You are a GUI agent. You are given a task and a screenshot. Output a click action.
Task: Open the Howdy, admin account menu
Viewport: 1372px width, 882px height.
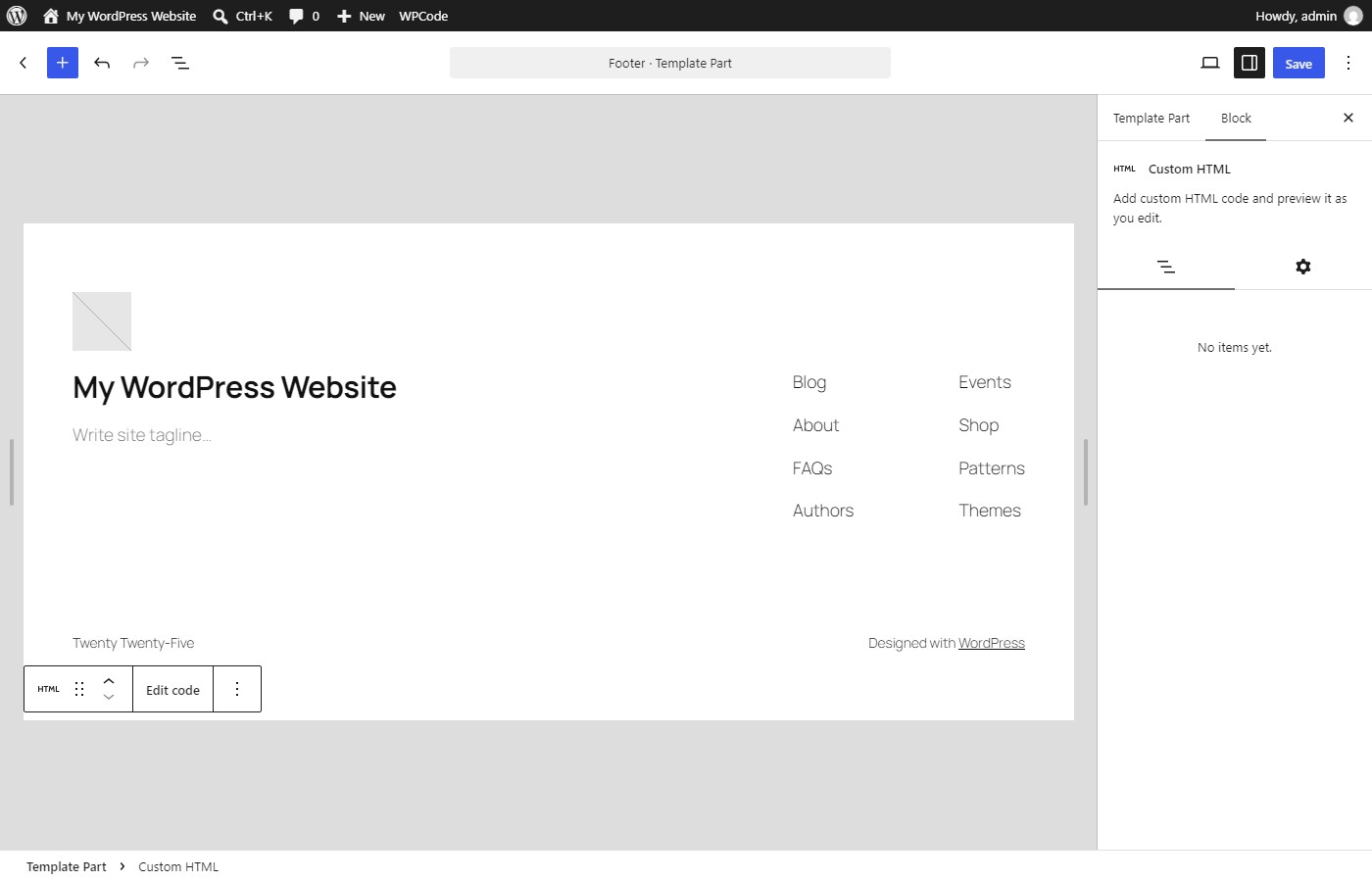[x=1308, y=16]
